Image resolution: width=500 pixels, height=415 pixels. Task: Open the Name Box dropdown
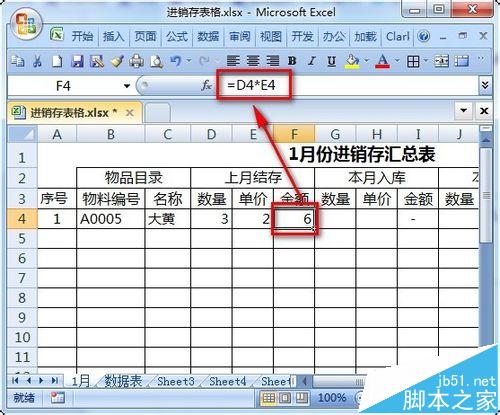[127, 86]
